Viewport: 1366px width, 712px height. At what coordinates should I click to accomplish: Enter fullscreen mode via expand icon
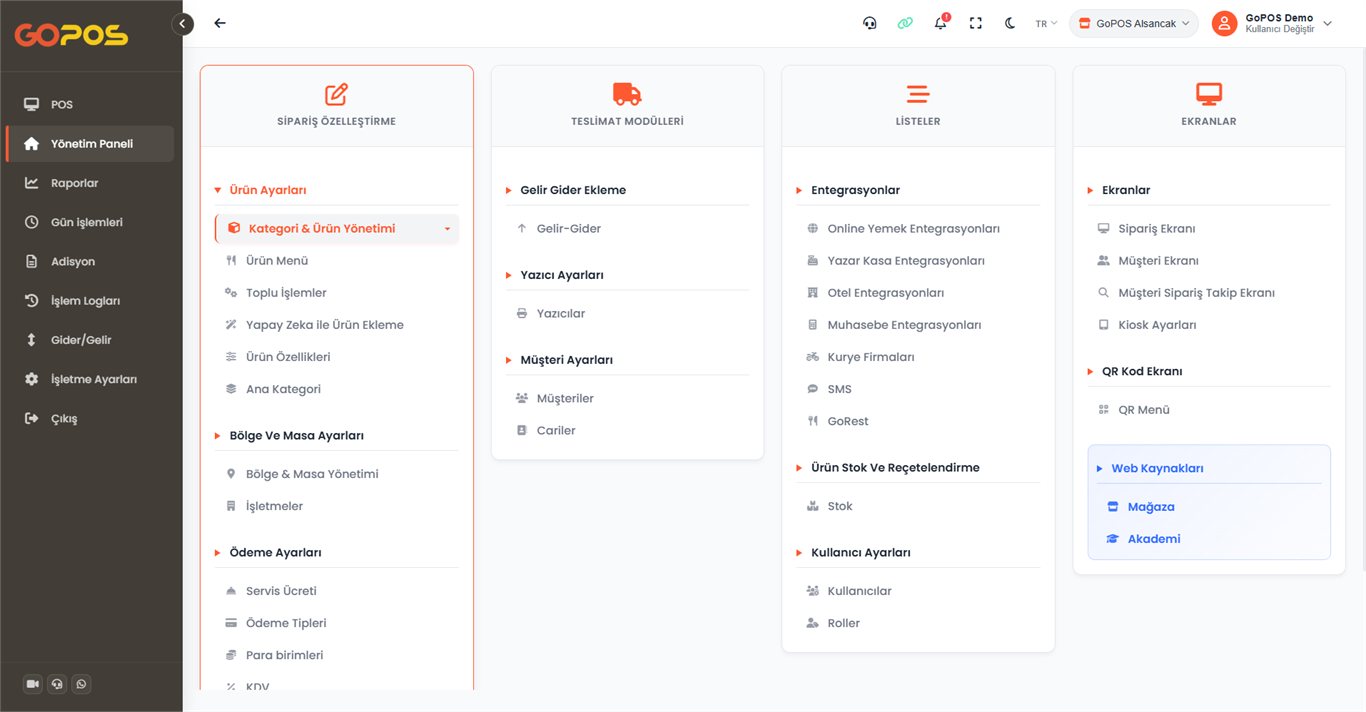click(976, 23)
